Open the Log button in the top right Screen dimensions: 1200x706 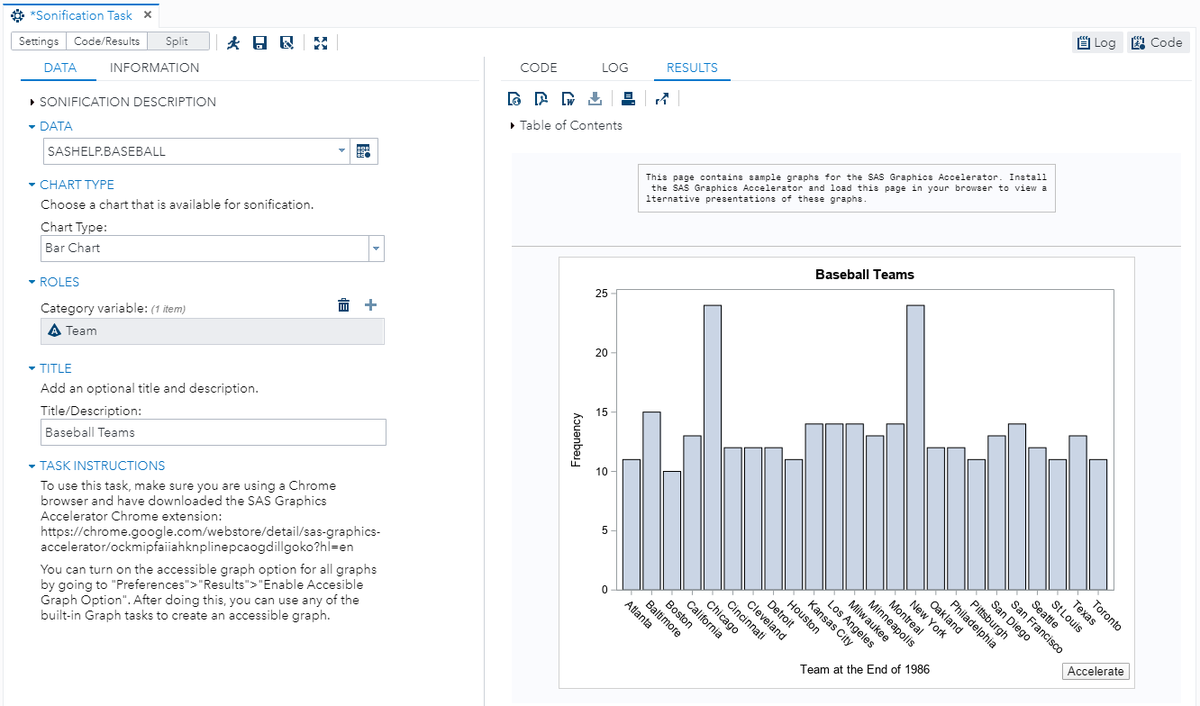coord(1096,42)
